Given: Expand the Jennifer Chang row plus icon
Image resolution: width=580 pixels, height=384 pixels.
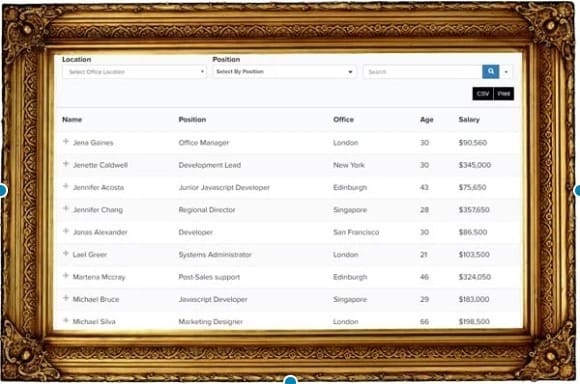Looking at the screenshot, I should 66,208.
